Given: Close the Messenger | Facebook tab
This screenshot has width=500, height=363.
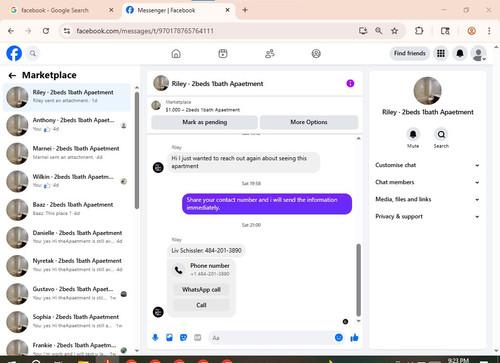Looking at the screenshot, I should click(x=227, y=10).
